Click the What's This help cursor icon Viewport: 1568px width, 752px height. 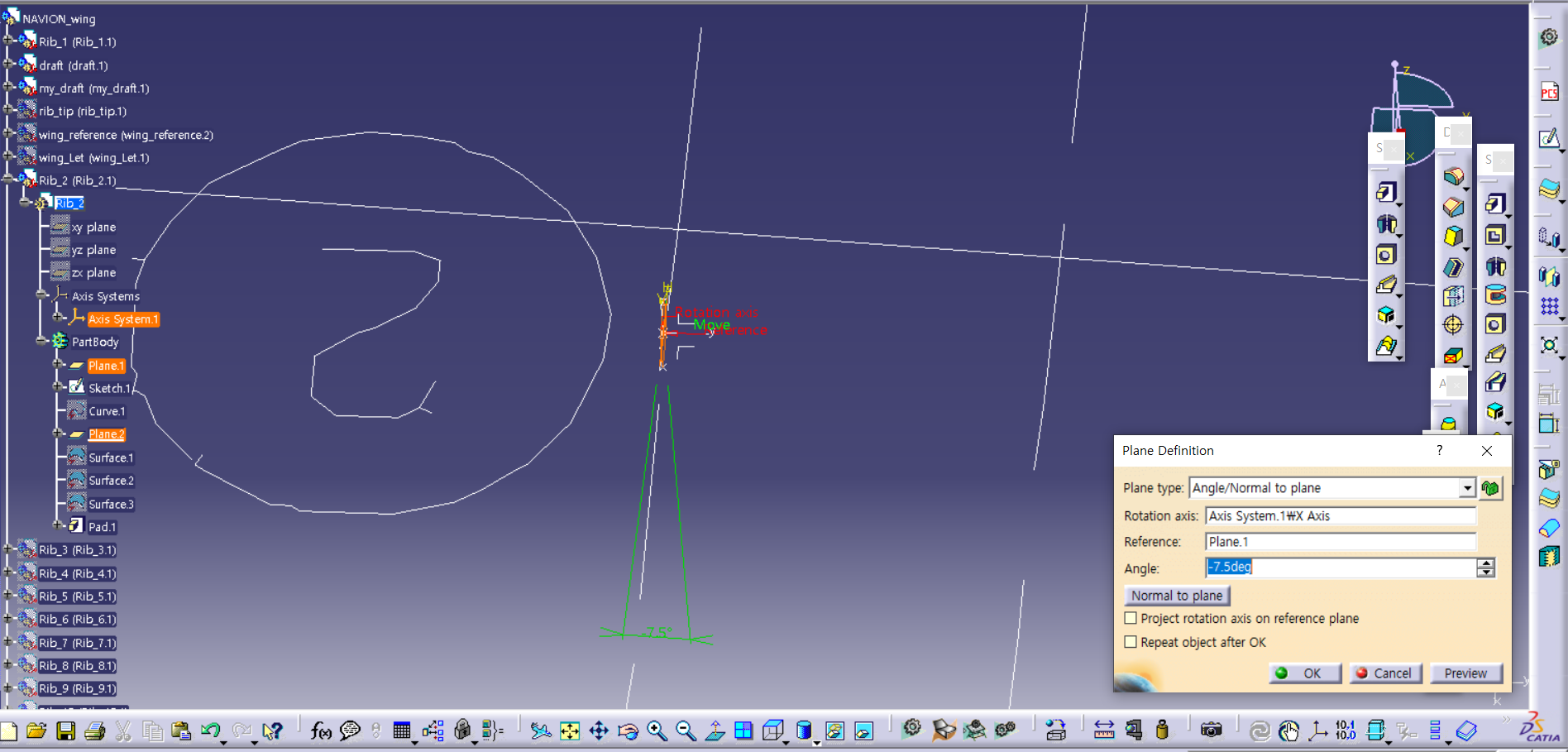[272, 730]
